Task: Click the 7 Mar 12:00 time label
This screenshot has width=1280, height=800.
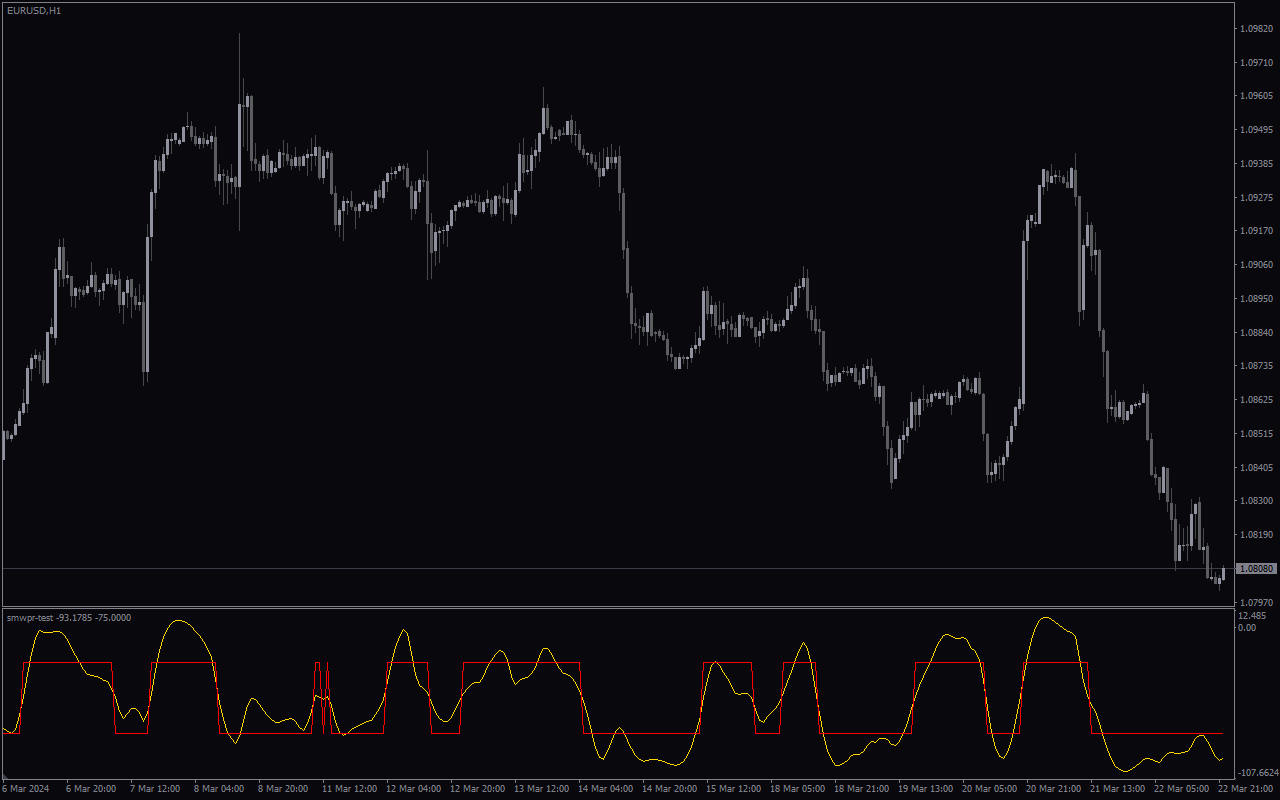Action: click(155, 789)
